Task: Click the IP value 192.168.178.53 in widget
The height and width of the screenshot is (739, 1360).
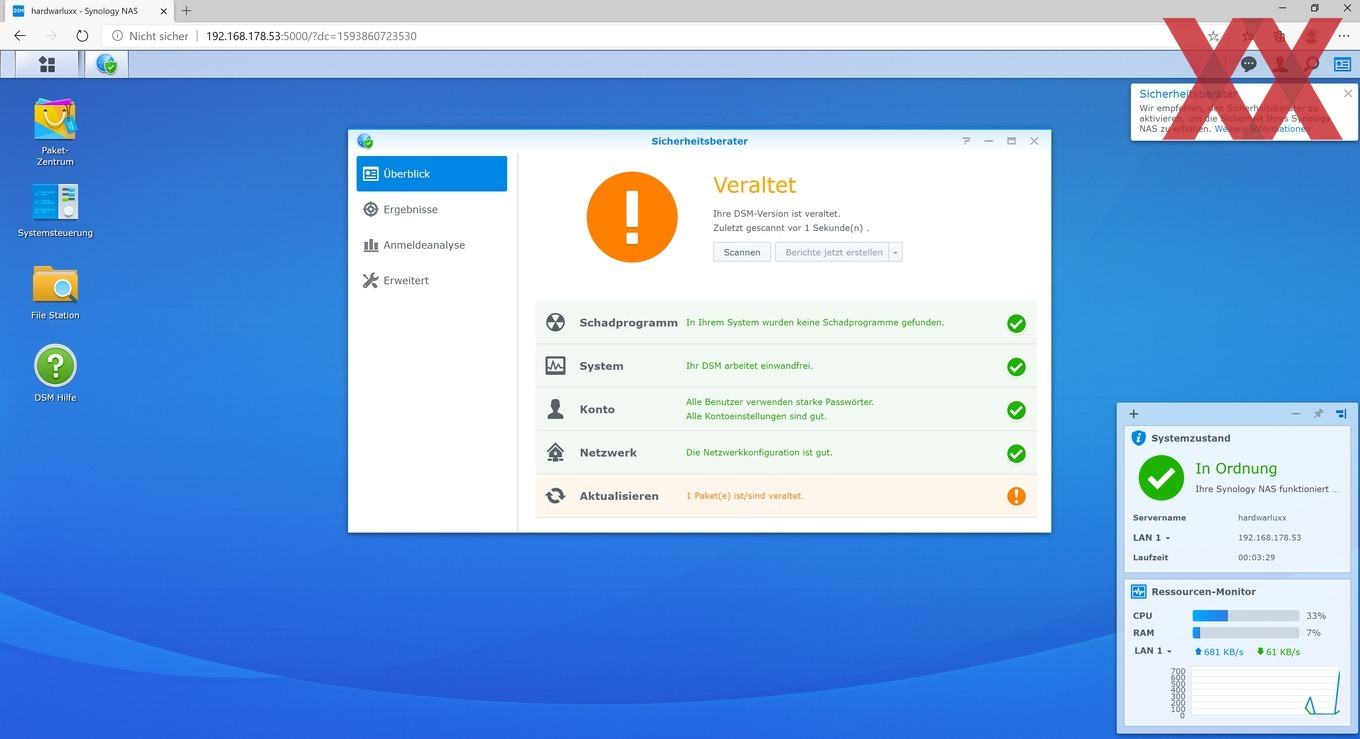Action: [1269, 538]
